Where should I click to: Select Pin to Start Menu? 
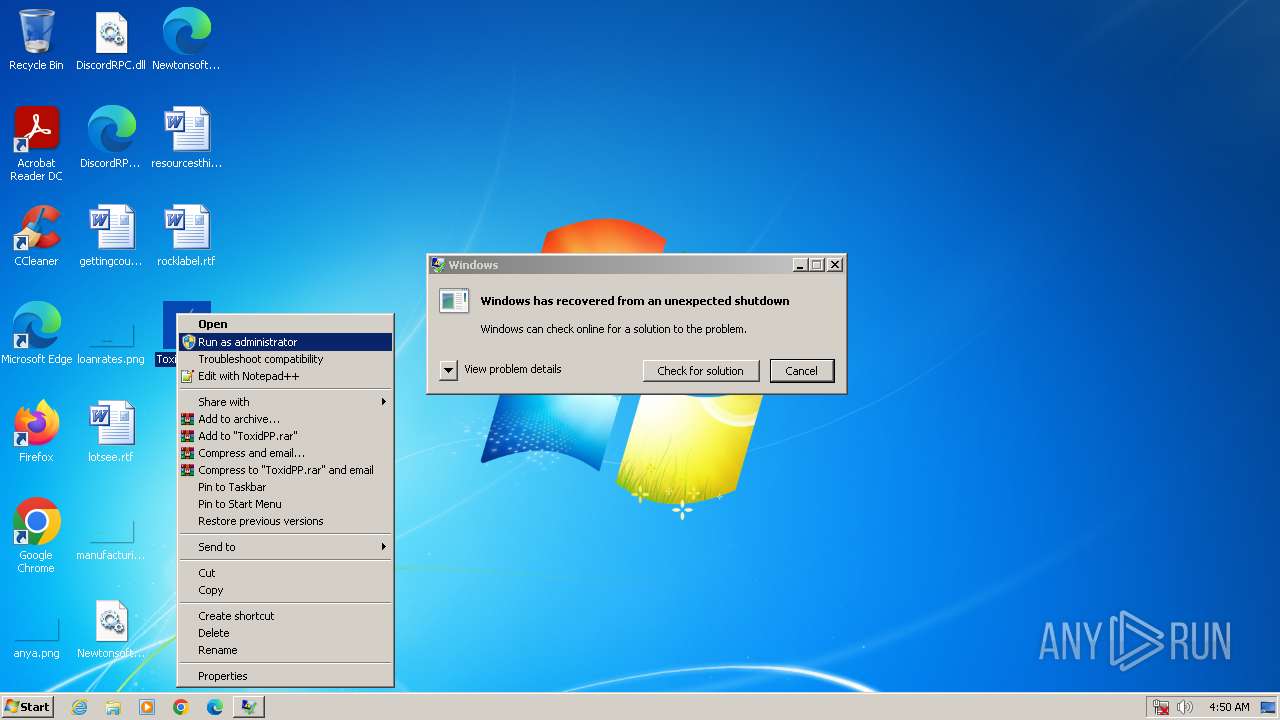pyautogui.click(x=285, y=504)
